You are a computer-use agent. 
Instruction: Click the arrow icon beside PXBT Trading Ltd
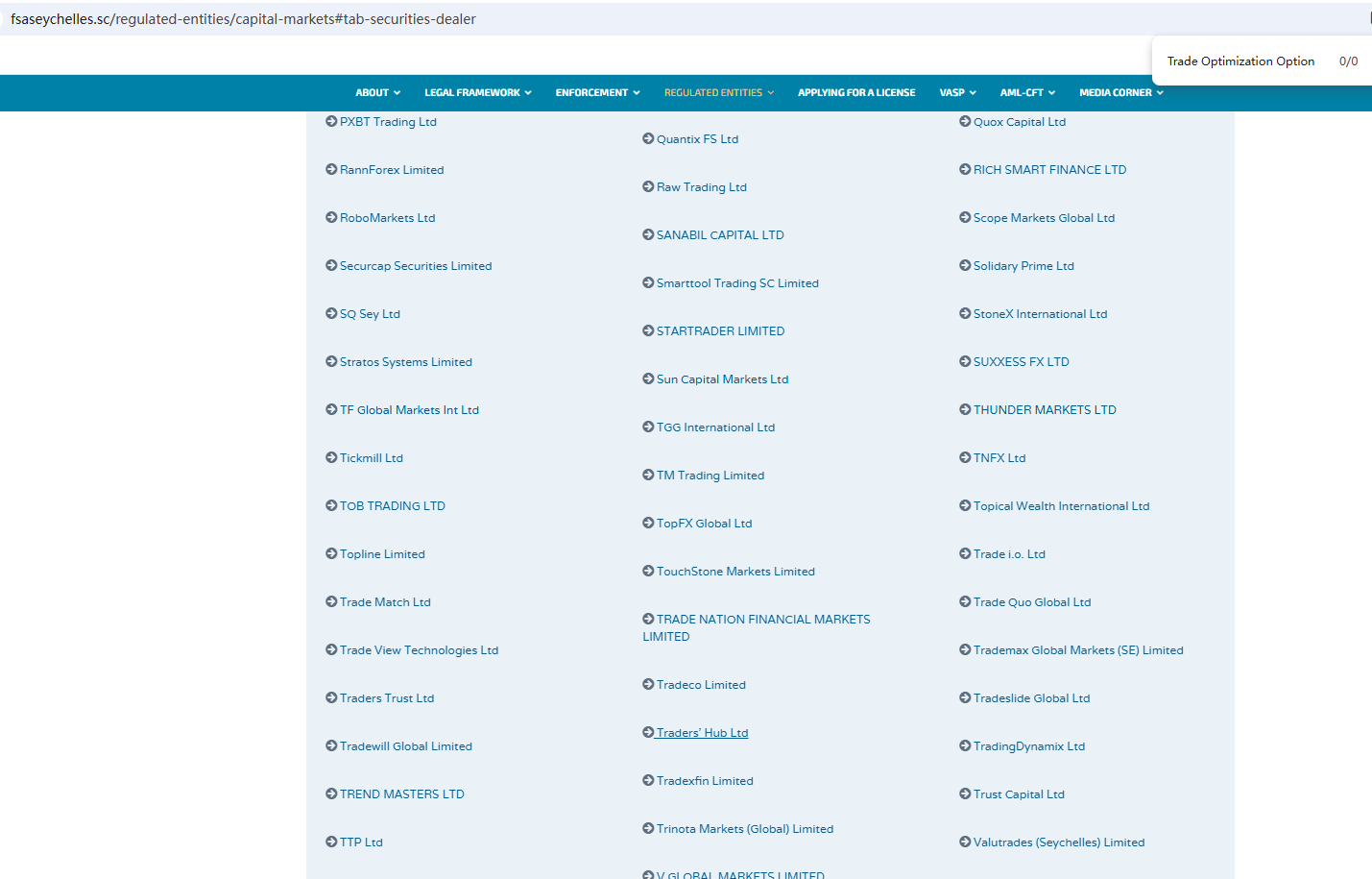pos(331,122)
